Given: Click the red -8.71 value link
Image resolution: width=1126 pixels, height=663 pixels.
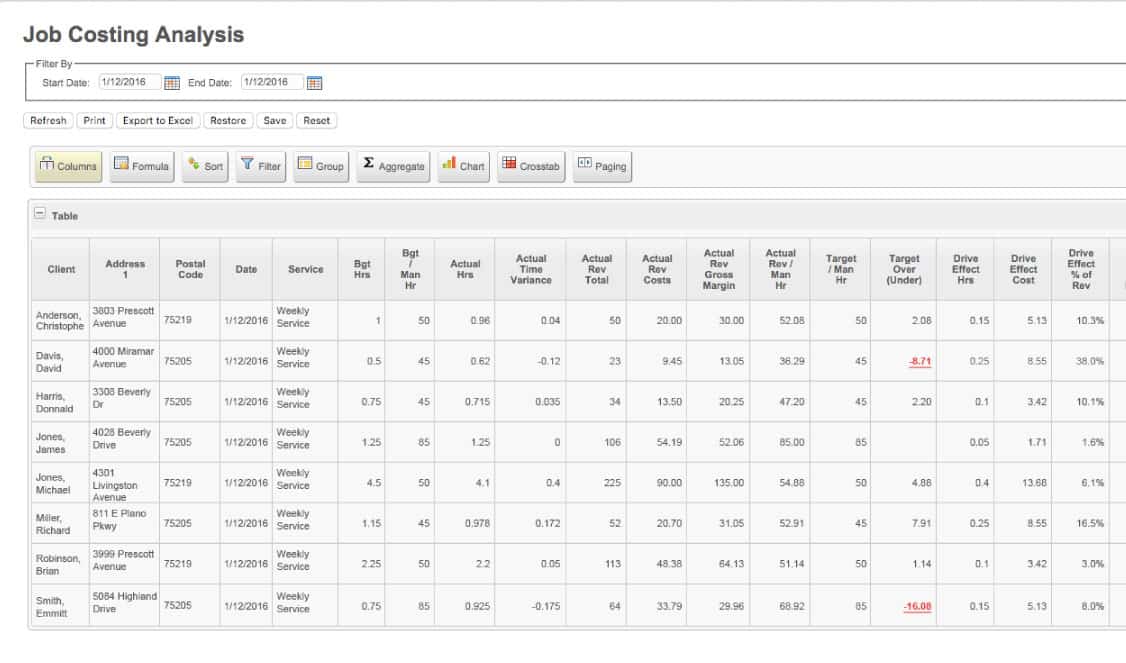Looking at the screenshot, I should [x=920, y=361].
